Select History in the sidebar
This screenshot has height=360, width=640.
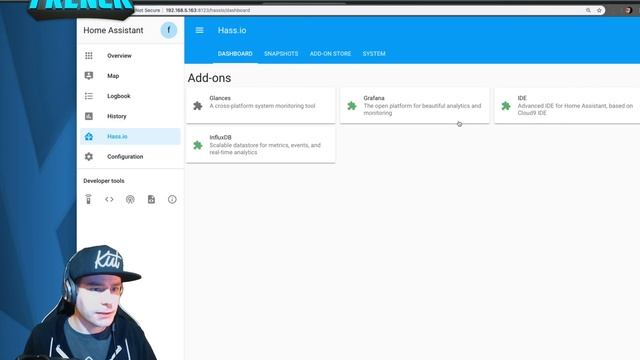tap(130, 116)
